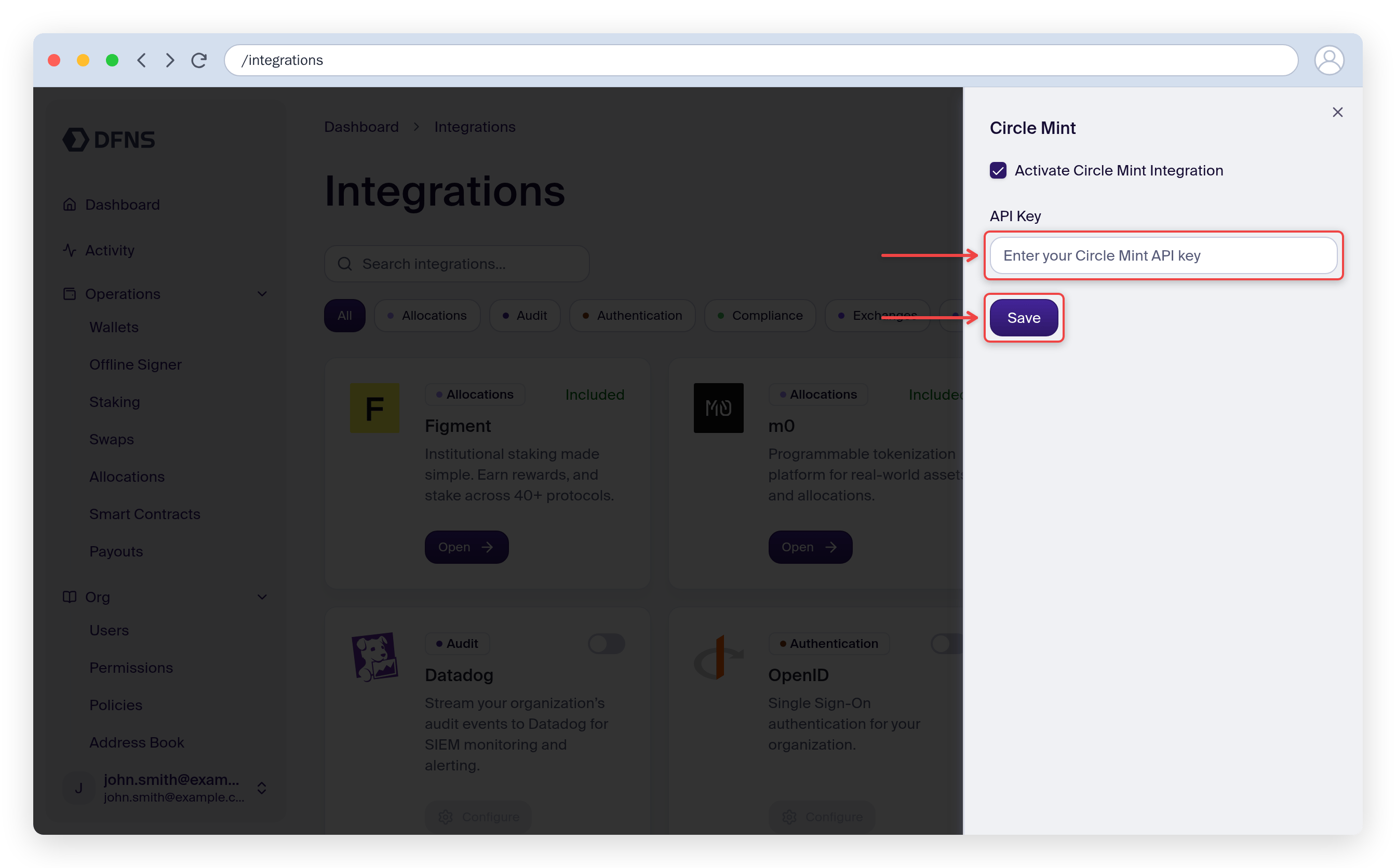
Task: Click the Open button on Figment card
Action: 466,547
